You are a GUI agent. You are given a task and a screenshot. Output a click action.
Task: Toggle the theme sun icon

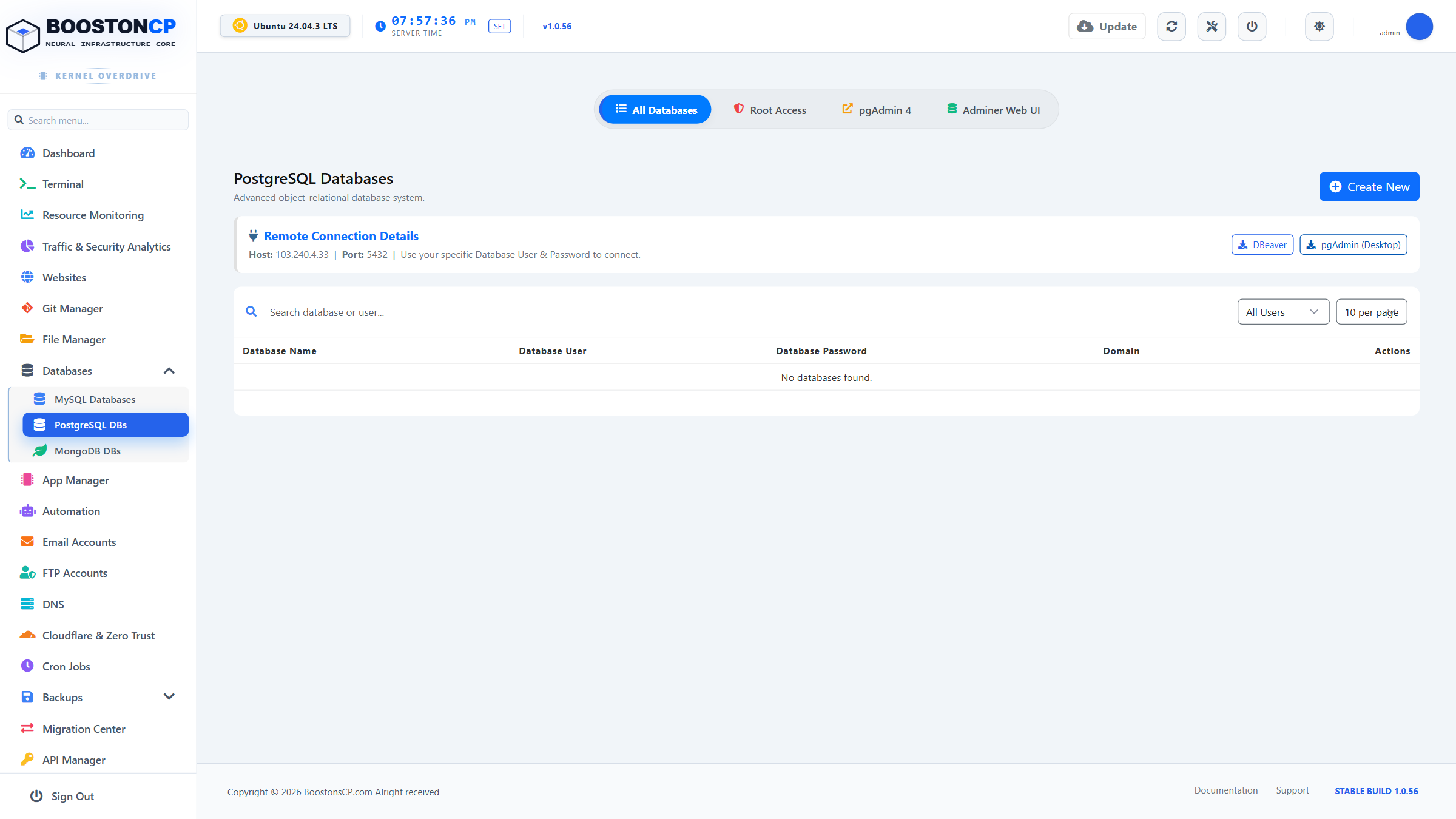click(1319, 27)
